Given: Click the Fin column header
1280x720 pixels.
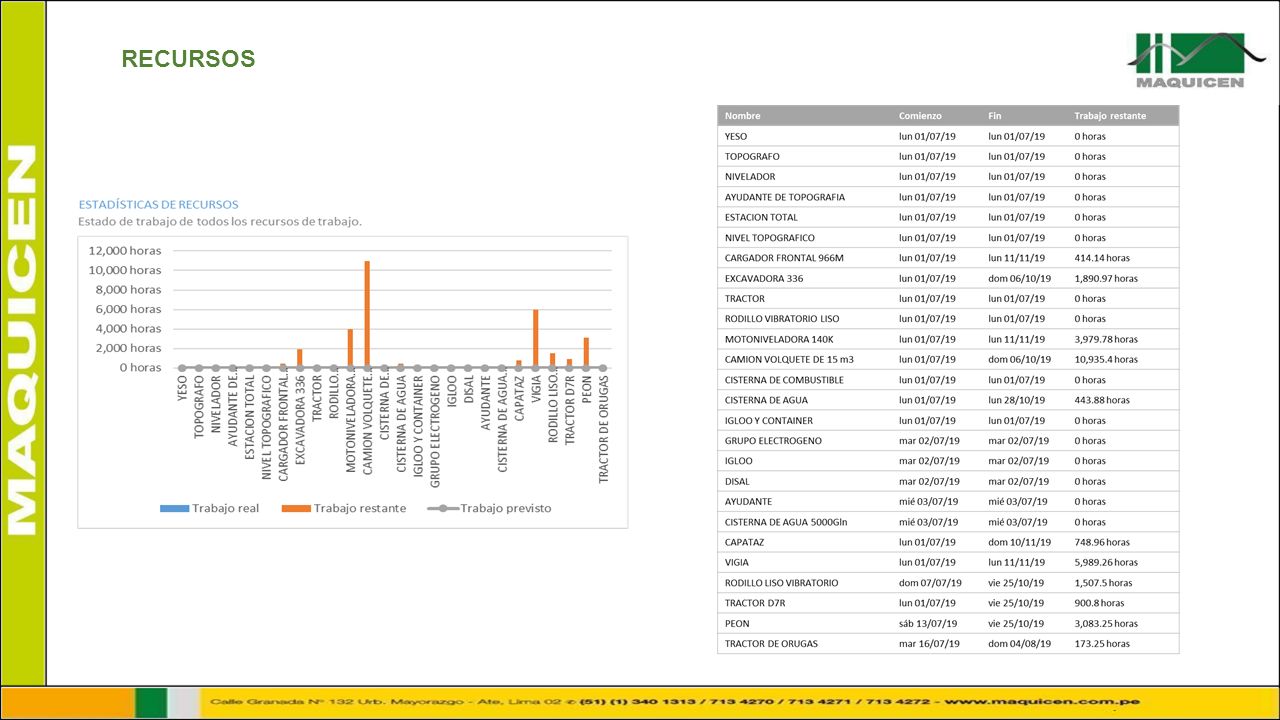Looking at the screenshot, I should 994,116.
